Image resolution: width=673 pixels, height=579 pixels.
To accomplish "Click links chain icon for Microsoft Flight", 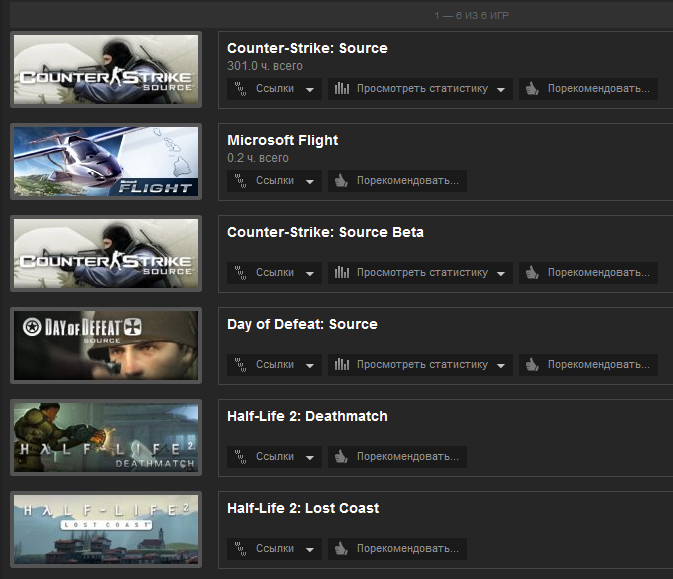I will tap(240, 181).
